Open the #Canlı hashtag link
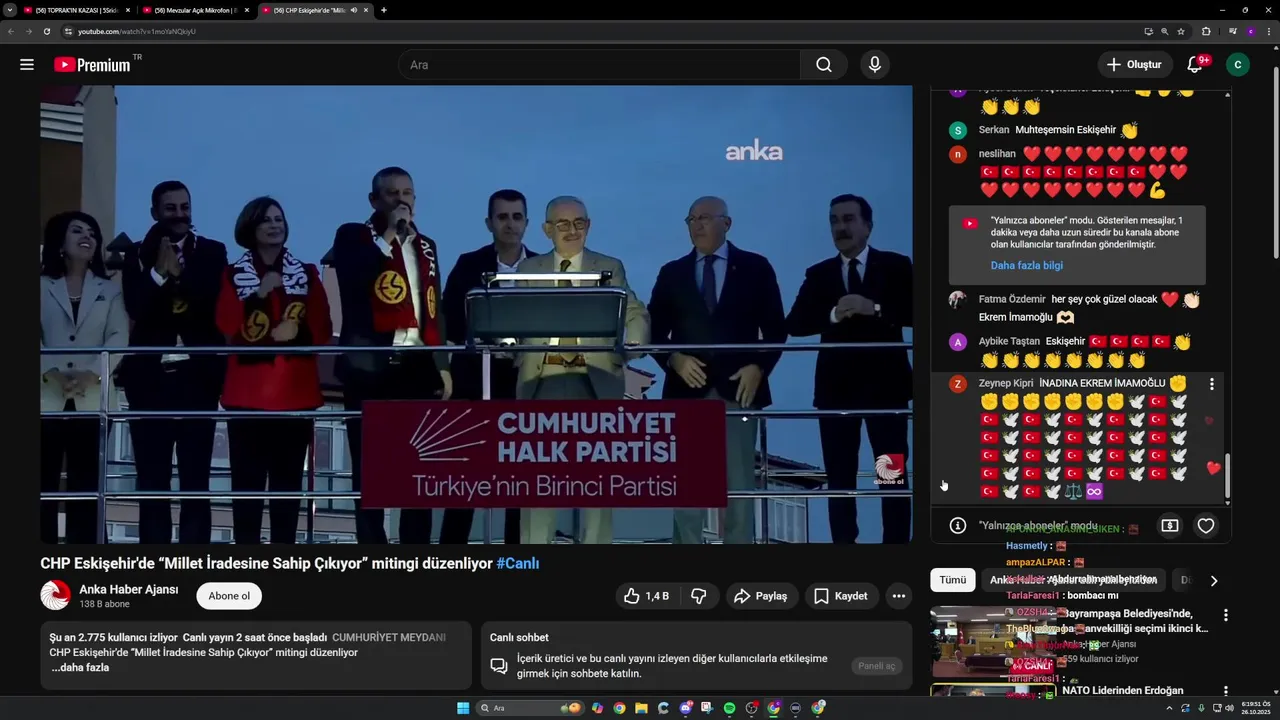This screenshot has height=720, width=1280. 518,563
